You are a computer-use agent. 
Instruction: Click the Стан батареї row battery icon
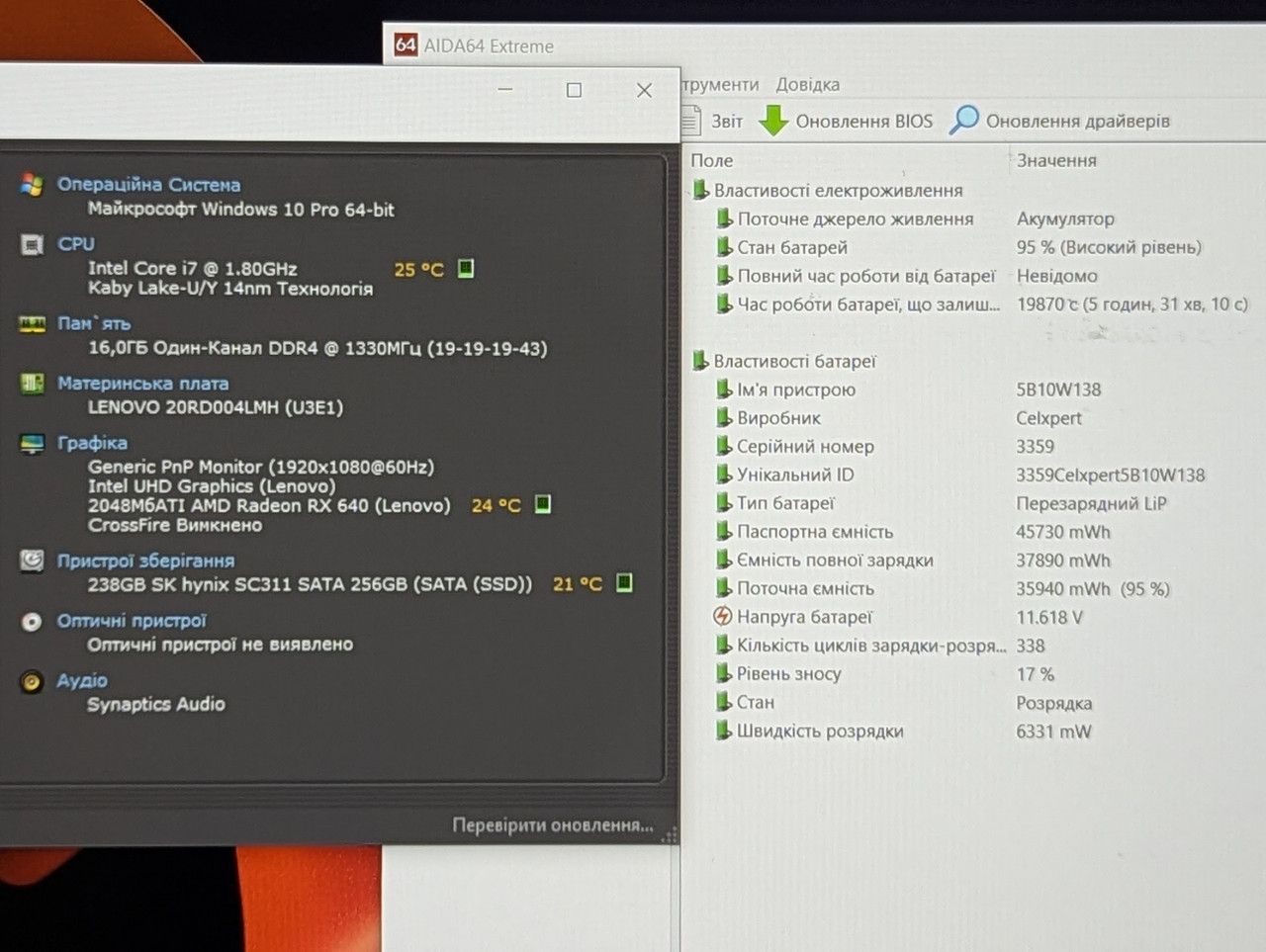point(724,247)
